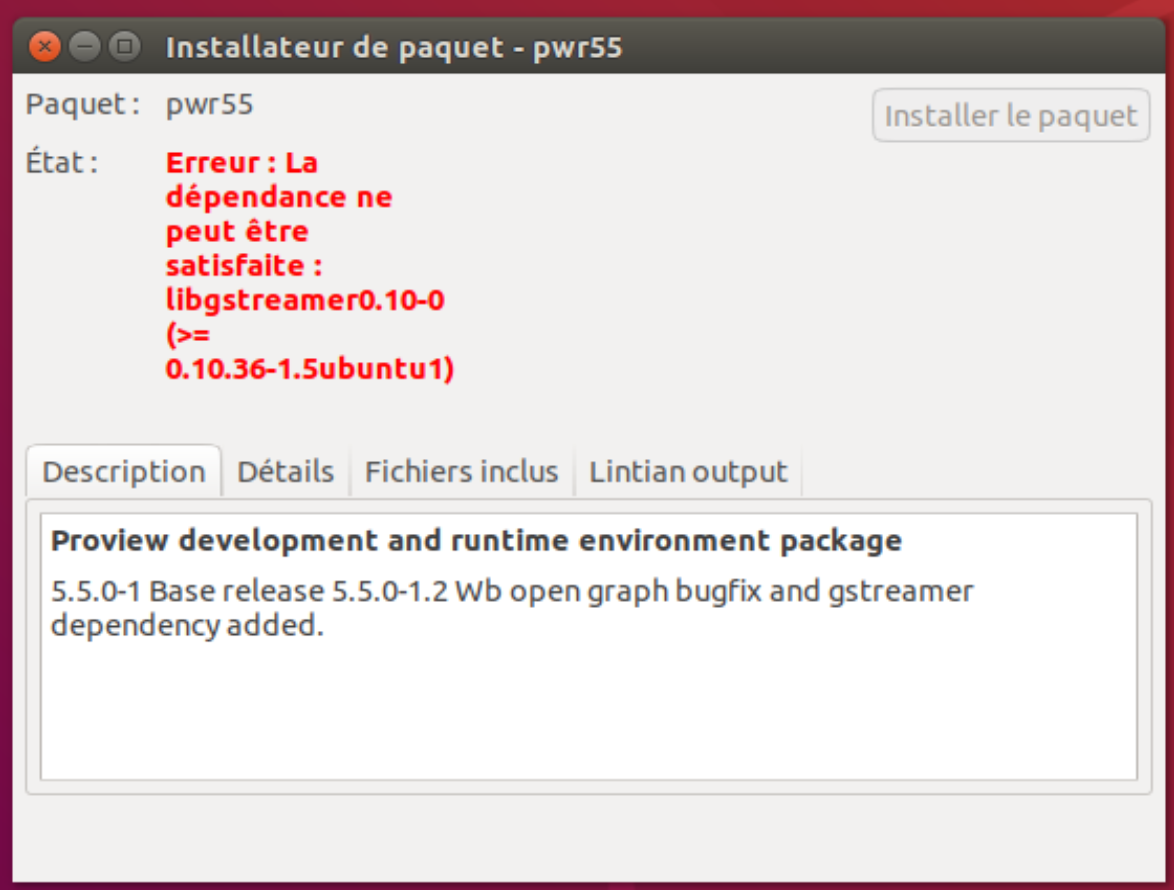This screenshot has height=890, width=1174.
Task: Show the Lintian output tab
Action: click(688, 471)
